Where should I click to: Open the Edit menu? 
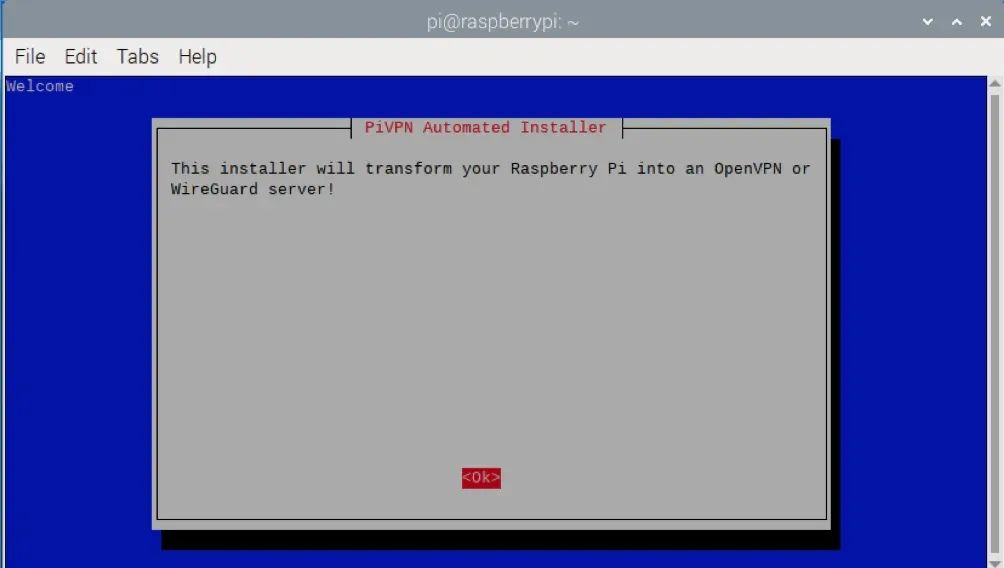[81, 57]
